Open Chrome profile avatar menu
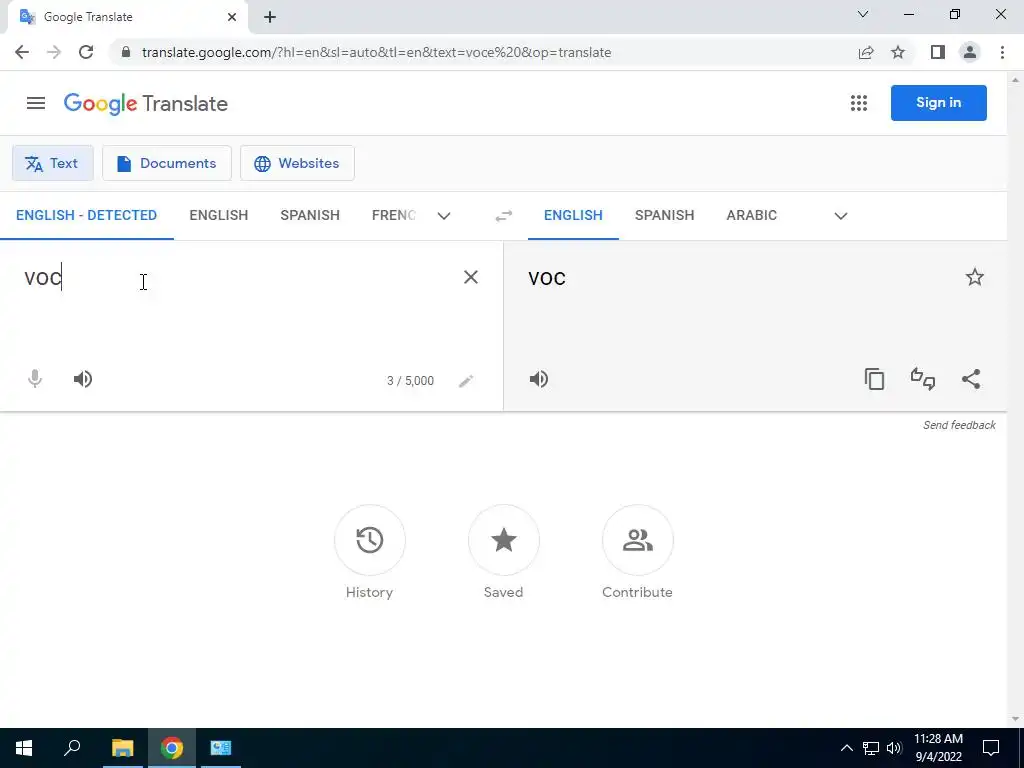The image size is (1024, 768). (970, 52)
